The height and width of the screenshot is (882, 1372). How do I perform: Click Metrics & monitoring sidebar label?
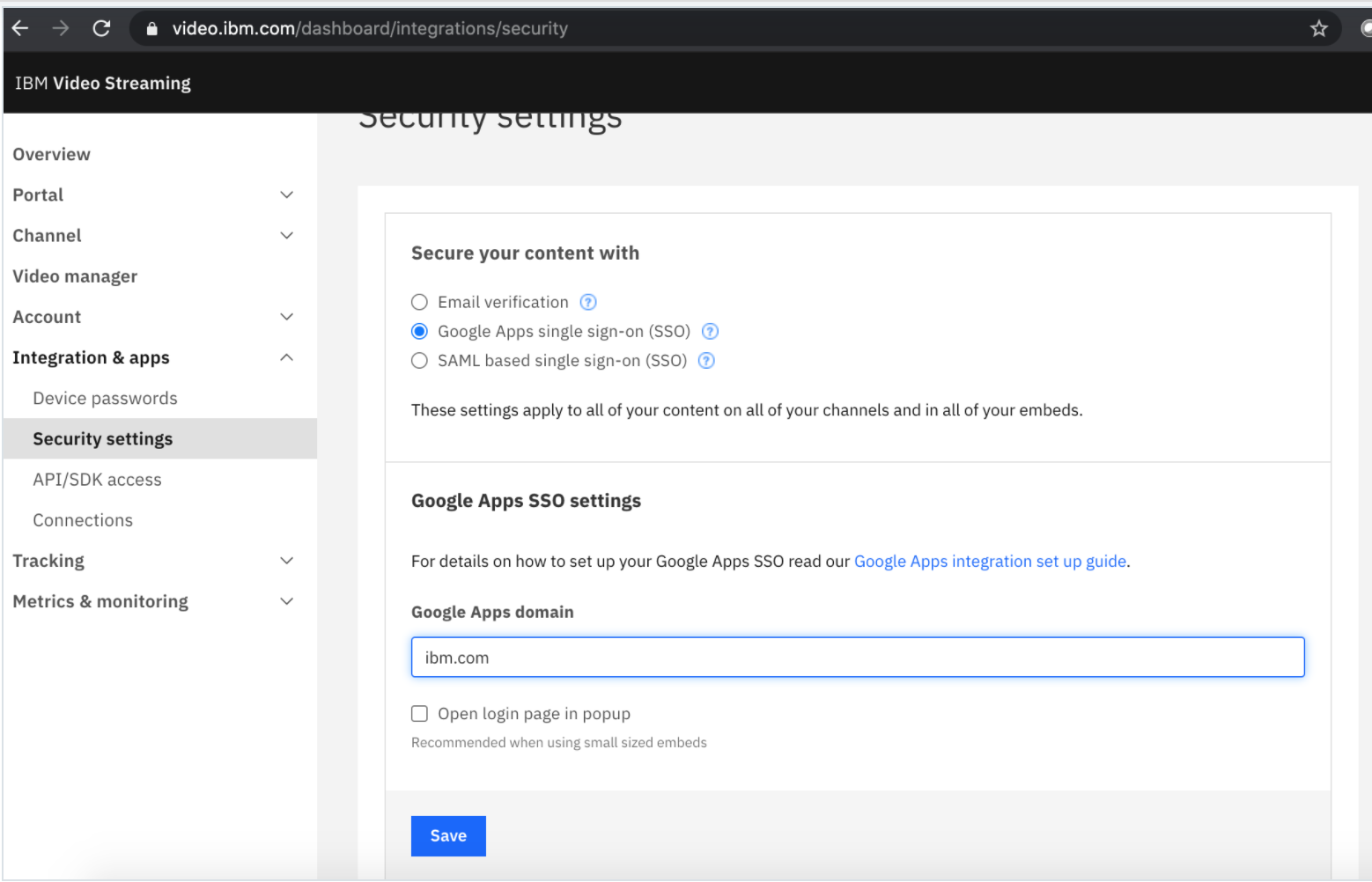[x=100, y=601]
